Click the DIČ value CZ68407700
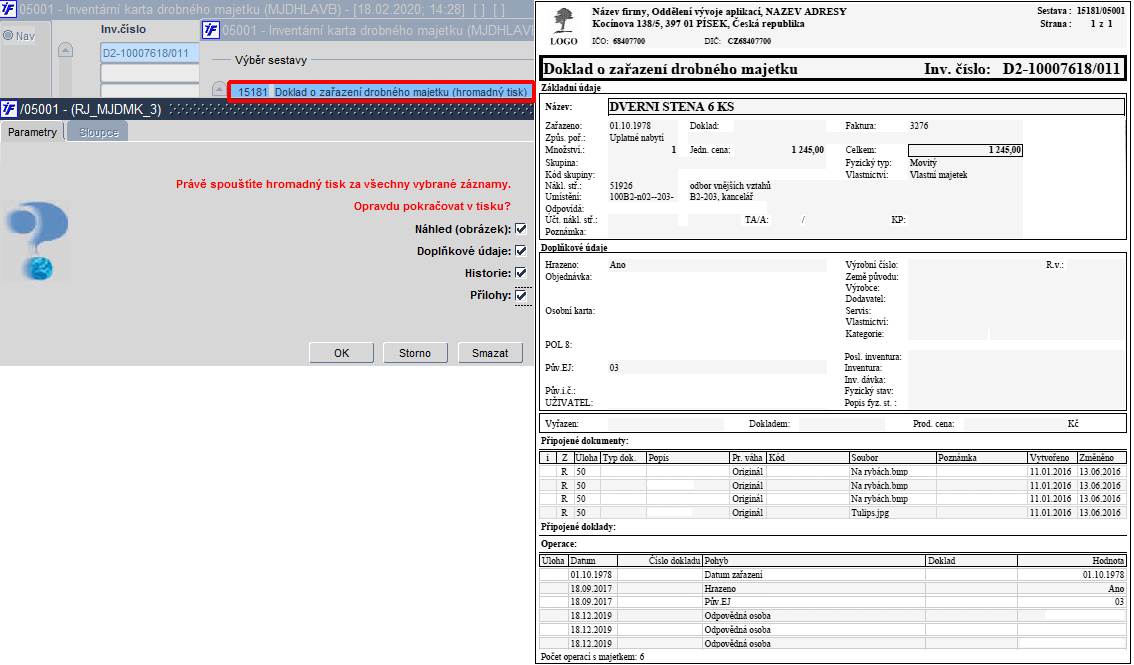 point(749,41)
